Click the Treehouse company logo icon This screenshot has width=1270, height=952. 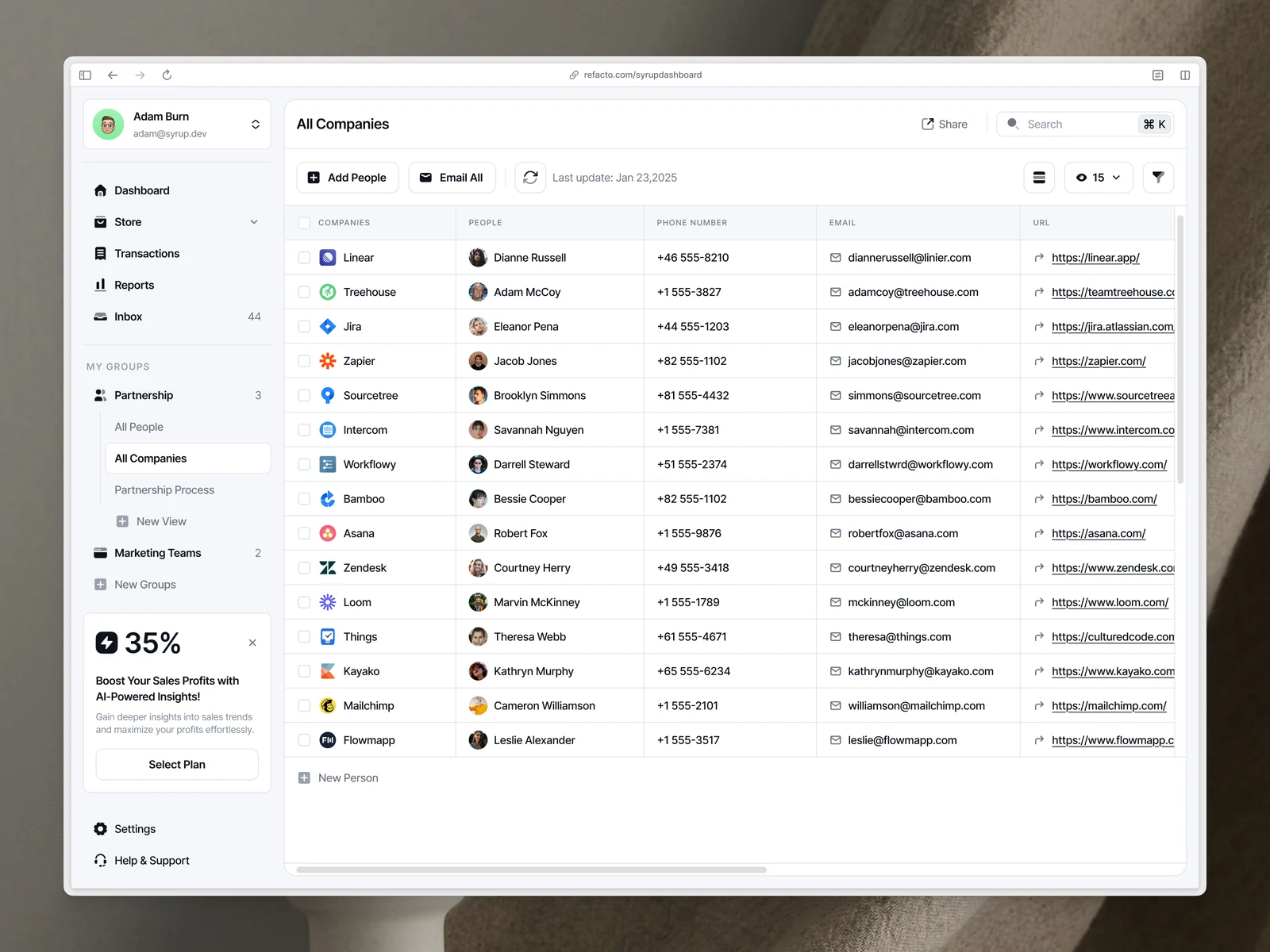point(328,292)
